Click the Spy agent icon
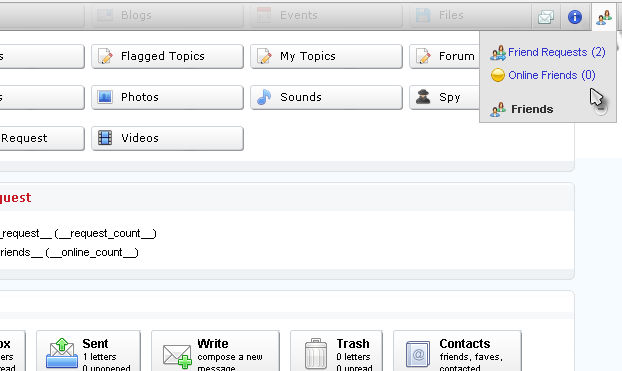The height and width of the screenshot is (371, 622). [x=423, y=97]
